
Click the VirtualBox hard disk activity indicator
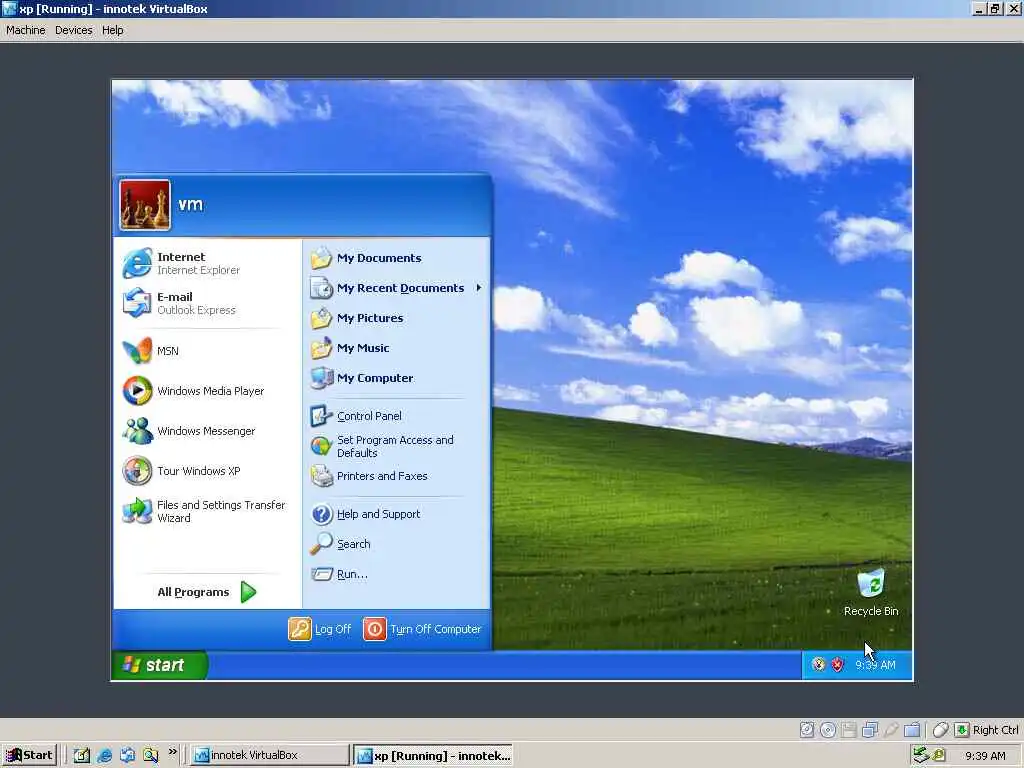tap(807, 729)
